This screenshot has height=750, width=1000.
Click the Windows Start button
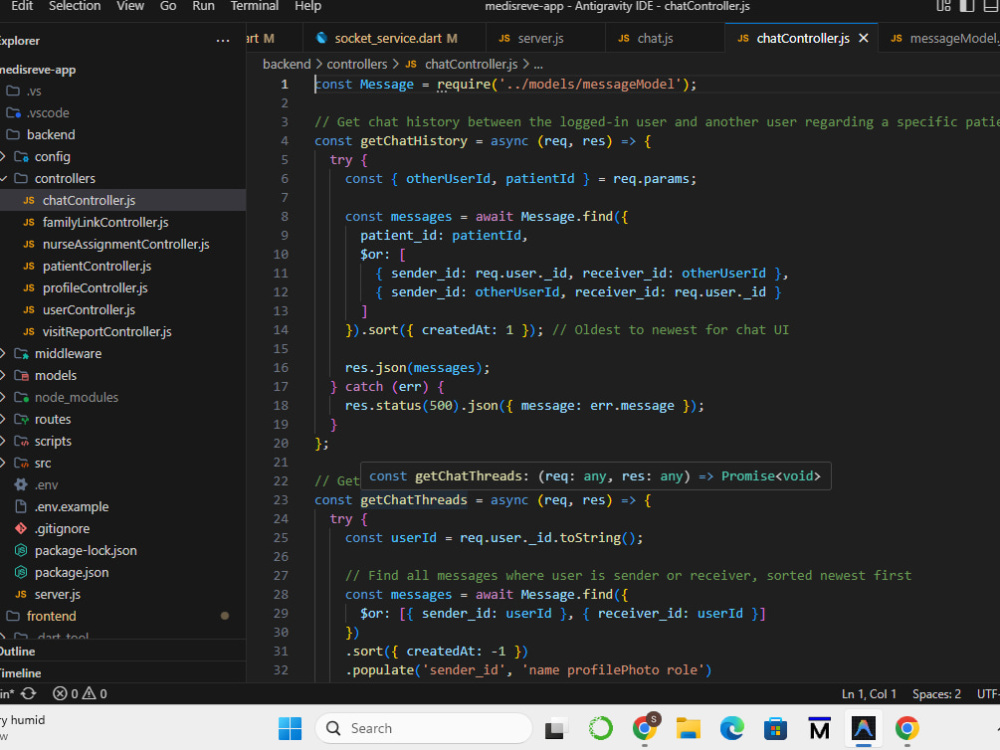pyautogui.click(x=290, y=728)
